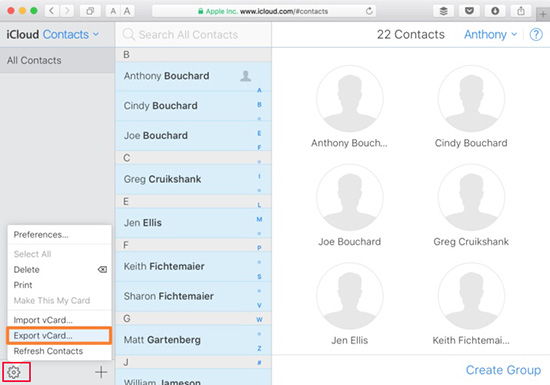Choose Refresh Contacts from the menu
Viewport: 550px width, 385px height.
point(59,351)
